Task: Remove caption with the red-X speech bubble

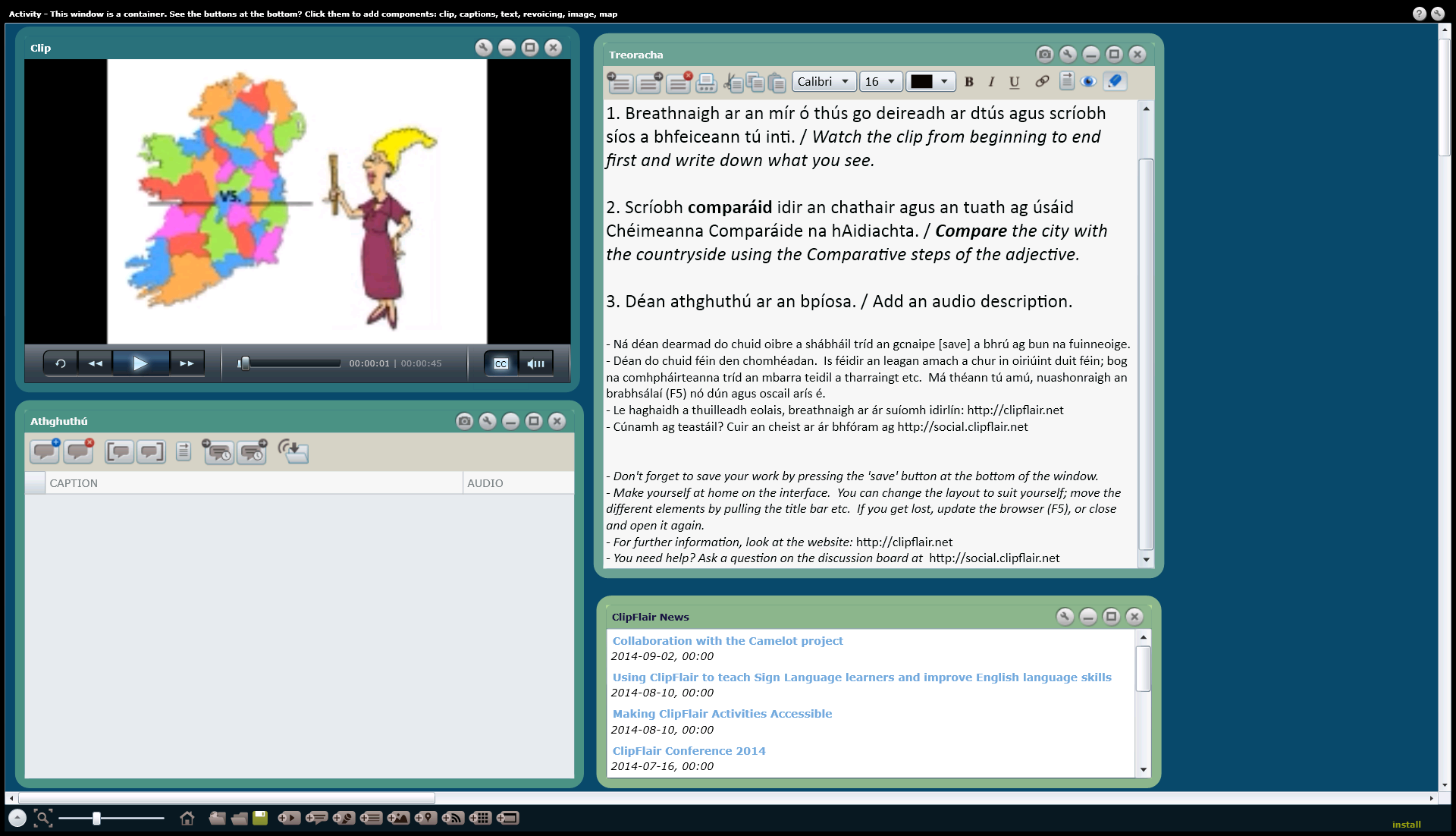Action: (78, 451)
